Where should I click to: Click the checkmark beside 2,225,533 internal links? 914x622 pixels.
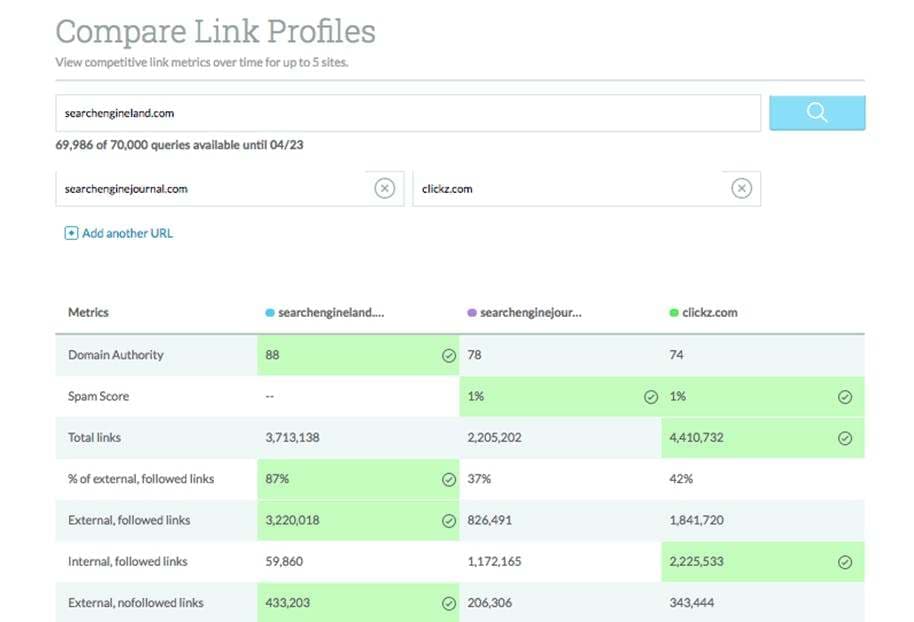pyautogui.click(x=845, y=562)
